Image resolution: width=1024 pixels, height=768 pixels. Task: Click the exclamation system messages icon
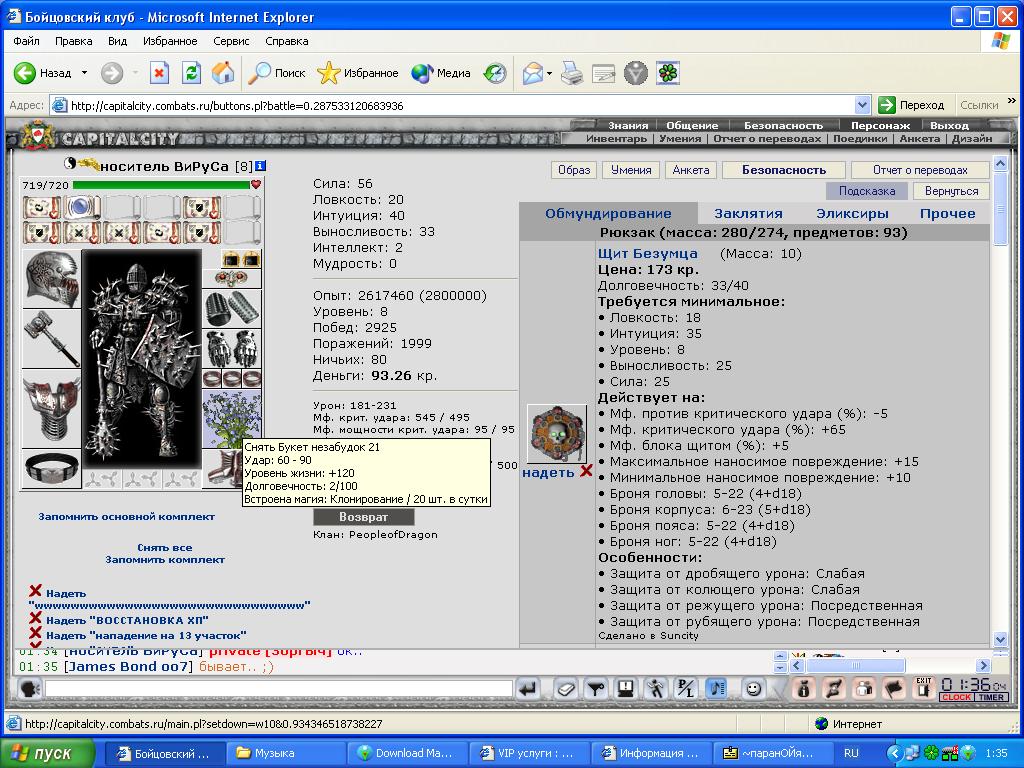626,688
